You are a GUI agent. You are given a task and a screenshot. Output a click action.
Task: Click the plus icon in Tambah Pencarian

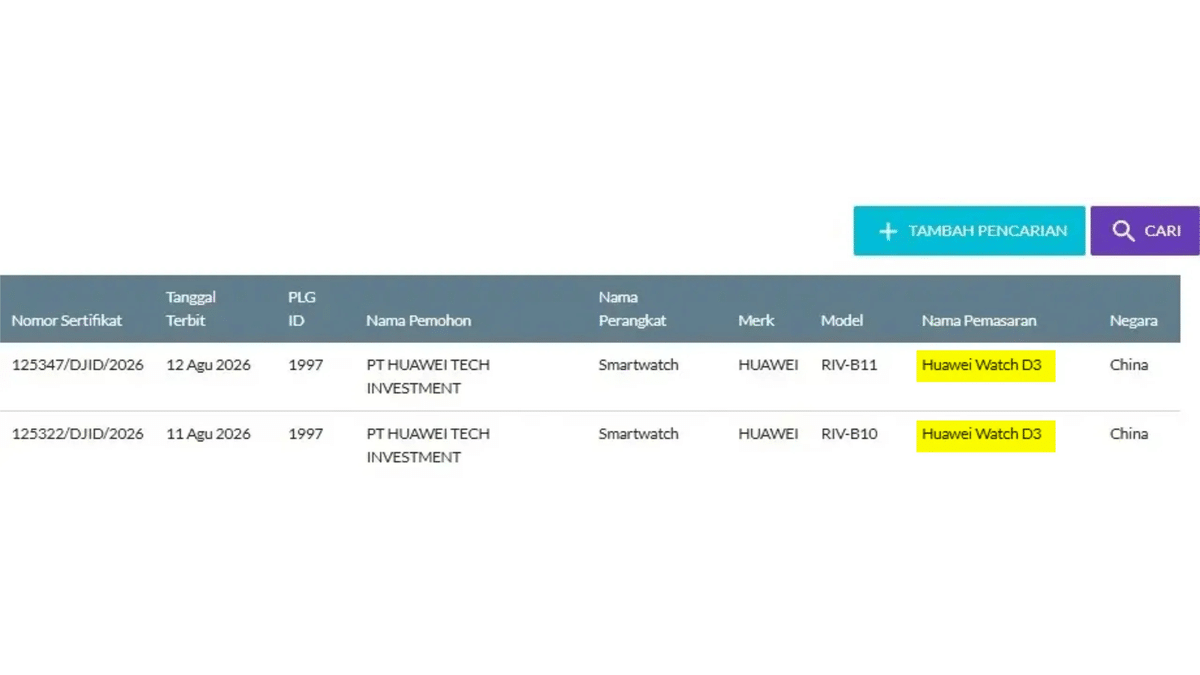(x=887, y=231)
